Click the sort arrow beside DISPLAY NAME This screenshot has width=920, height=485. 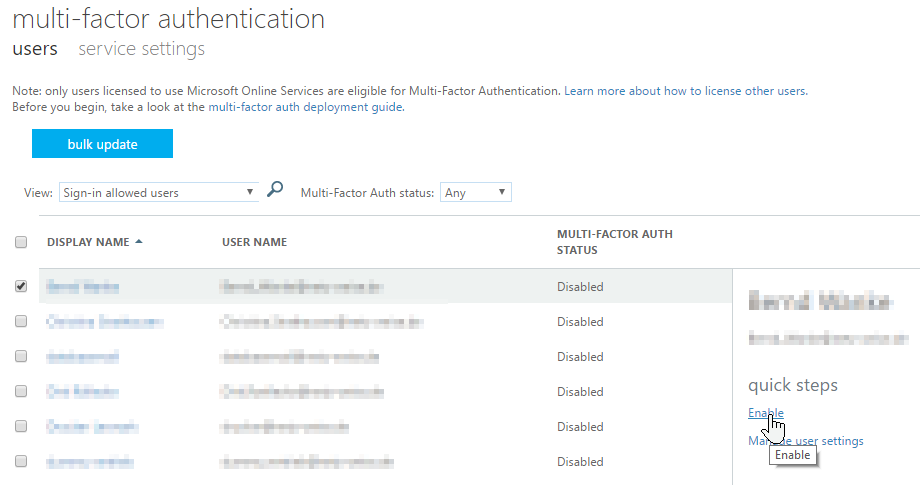(x=138, y=242)
